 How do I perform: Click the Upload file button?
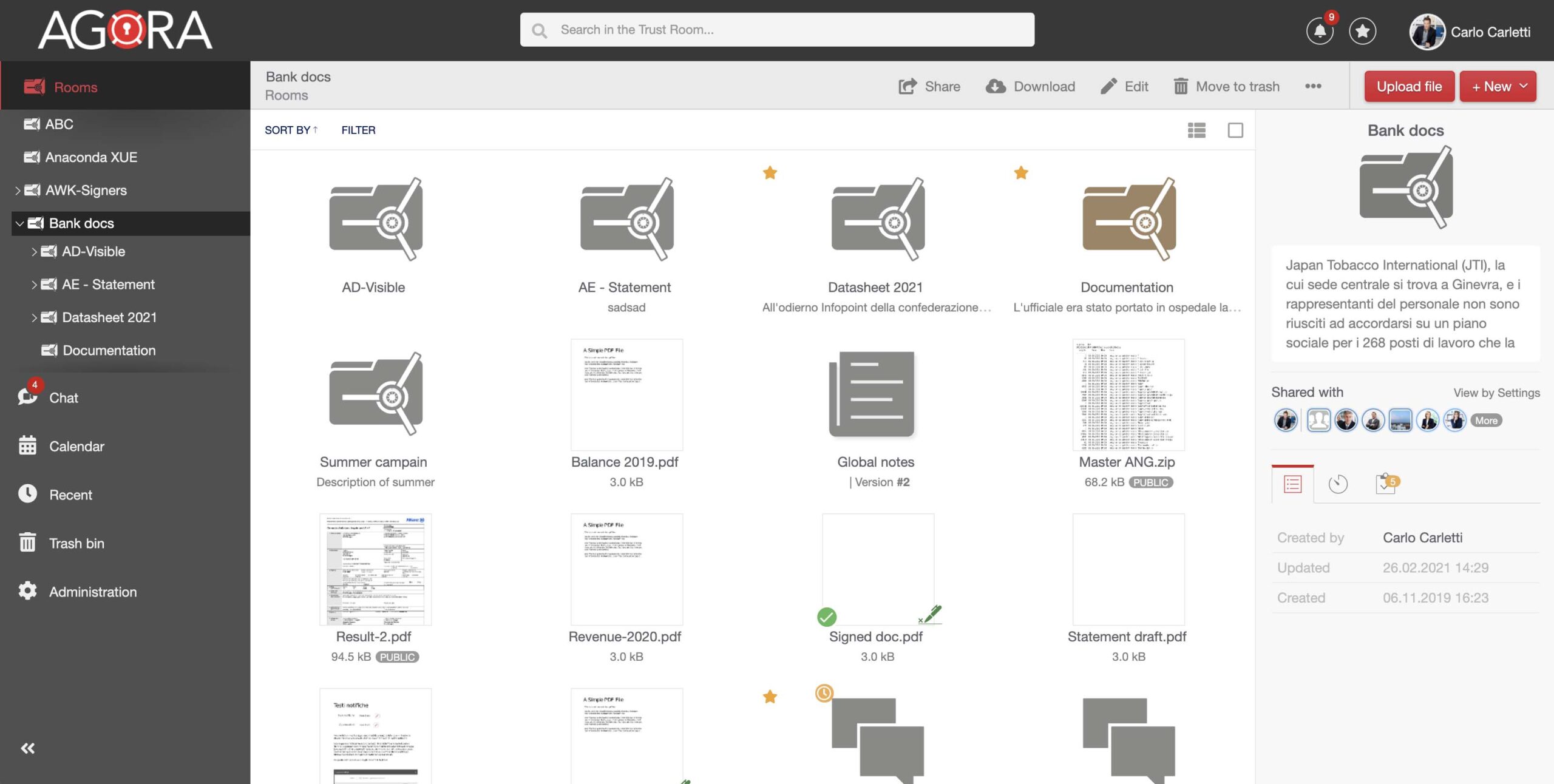coord(1409,86)
